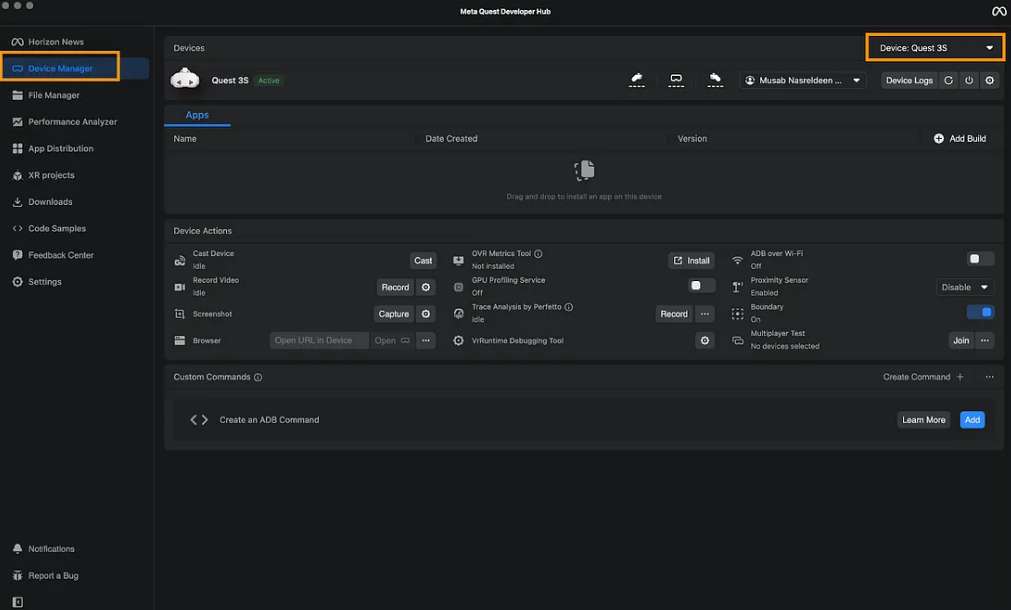Expand the Musab Nasreldeen user dropdown

click(x=803, y=80)
